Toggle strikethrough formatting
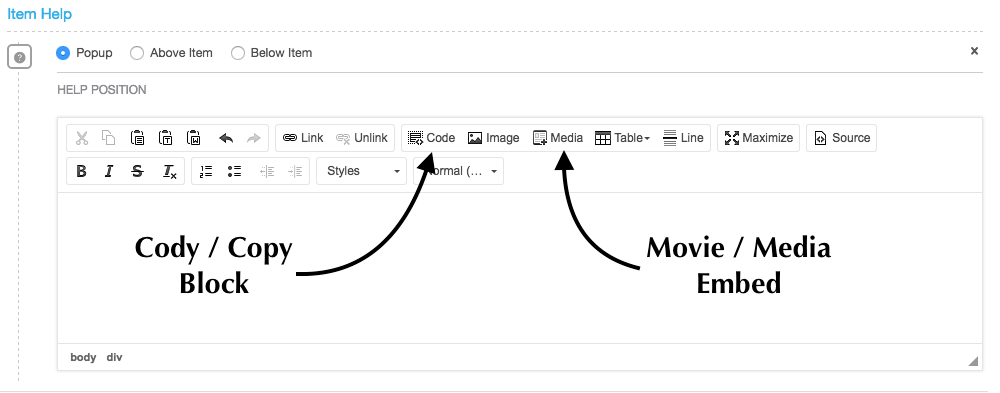 (x=137, y=171)
